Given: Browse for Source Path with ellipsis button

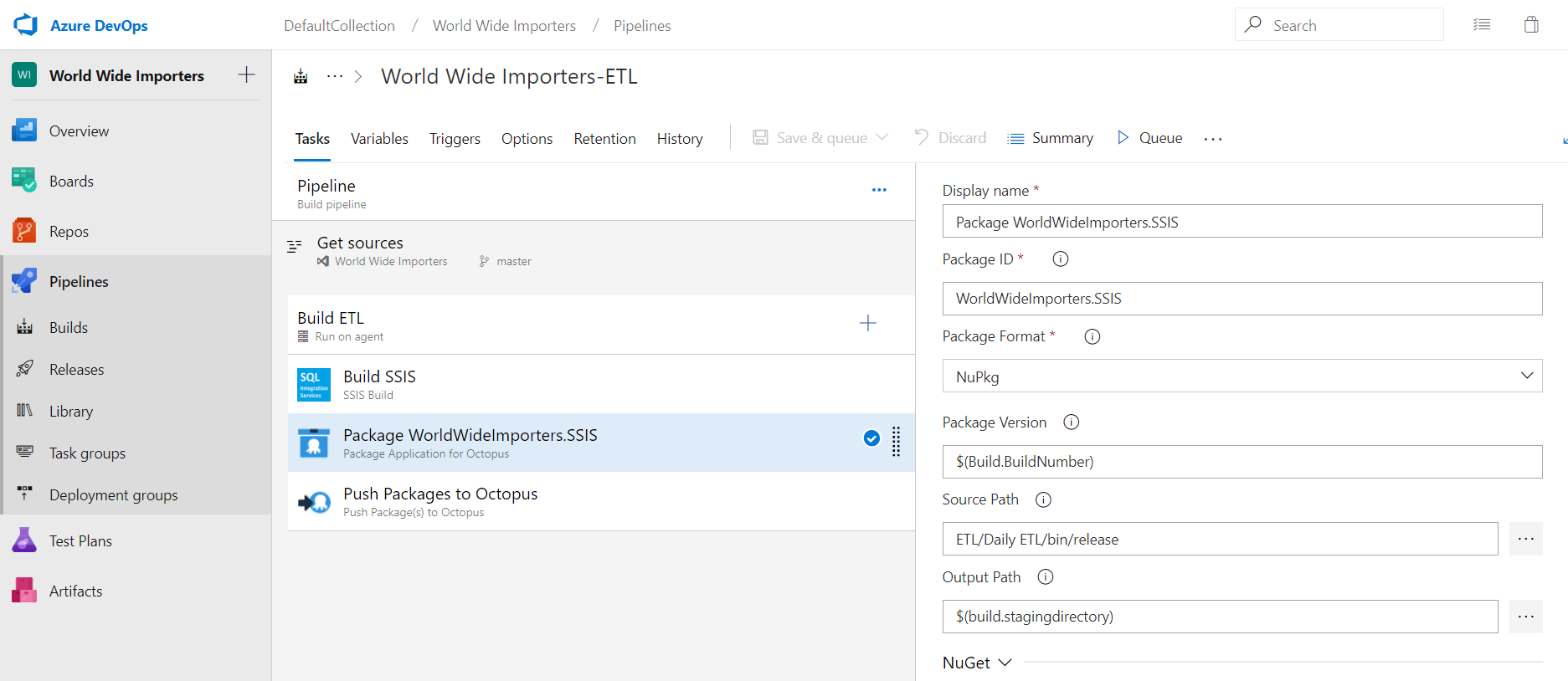Looking at the screenshot, I should [x=1525, y=539].
